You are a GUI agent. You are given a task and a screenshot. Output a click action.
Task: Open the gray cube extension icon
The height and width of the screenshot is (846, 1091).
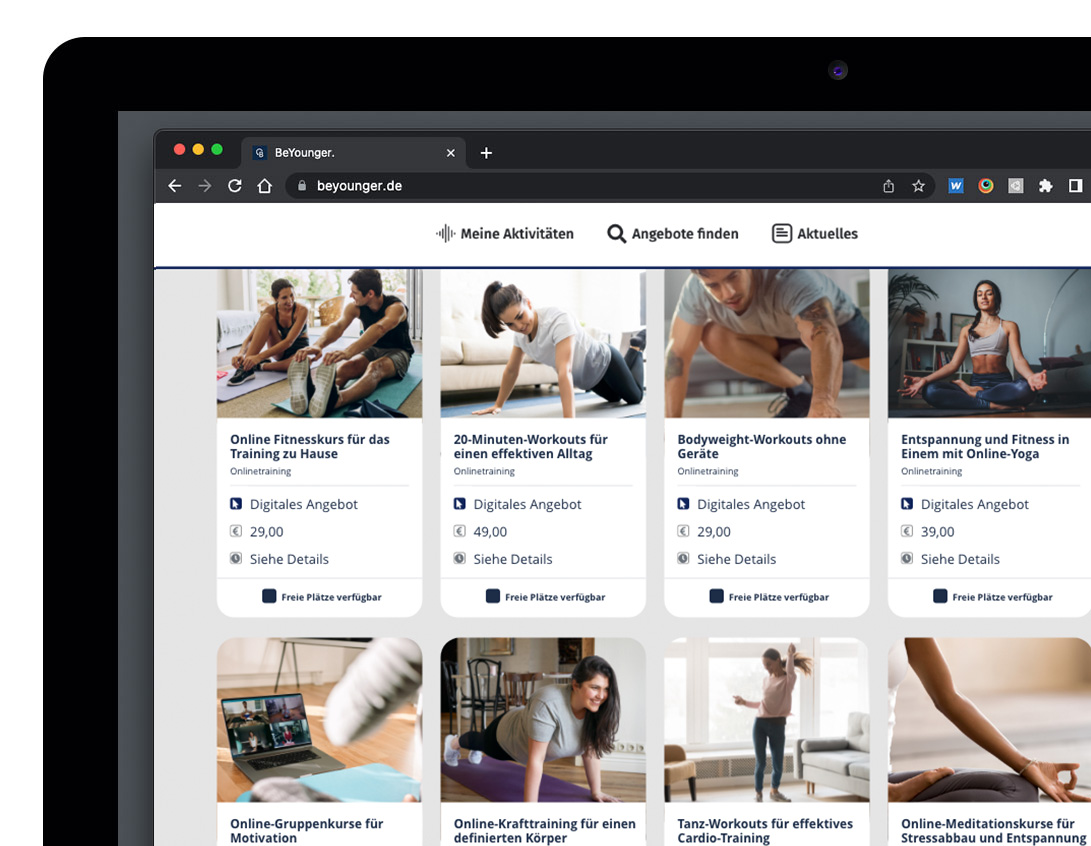(1016, 186)
